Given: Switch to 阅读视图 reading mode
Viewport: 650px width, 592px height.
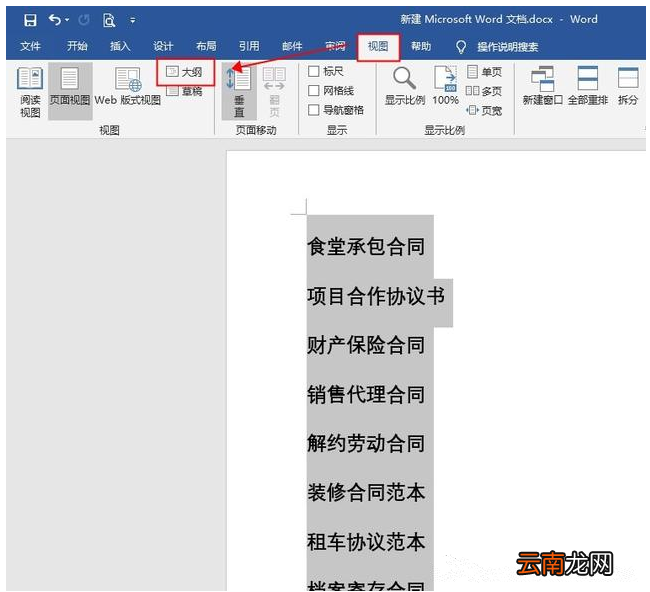Looking at the screenshot, I should [x=30, y=92].
